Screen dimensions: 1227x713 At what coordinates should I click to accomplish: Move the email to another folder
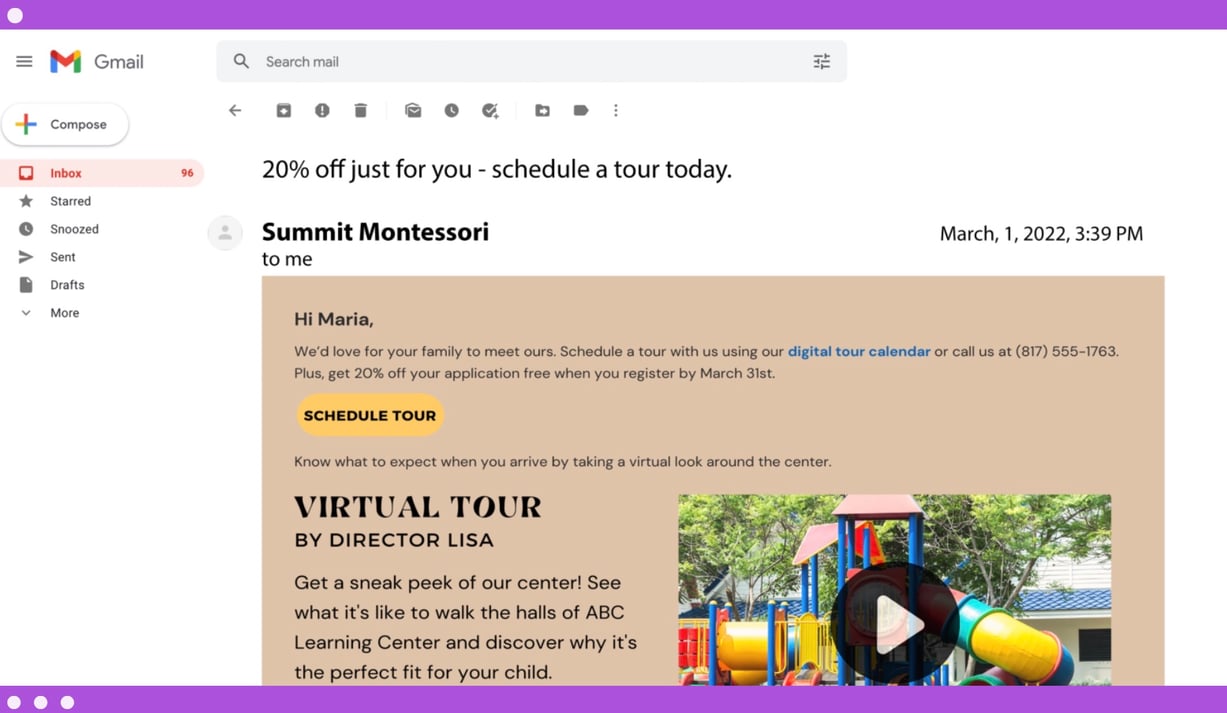[x=542, y=110]
